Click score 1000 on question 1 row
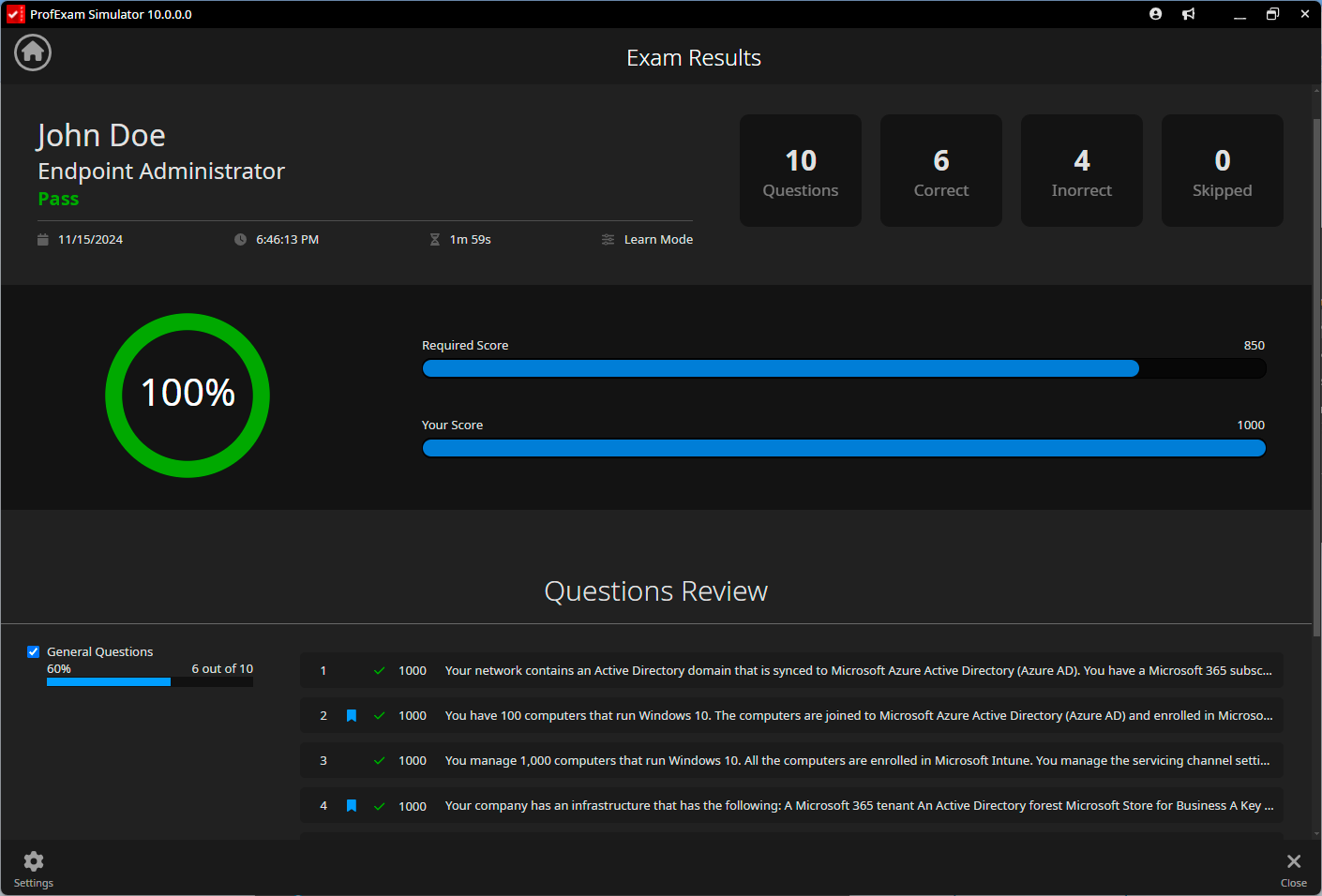 pyautogui.click(x=413, y=671)
